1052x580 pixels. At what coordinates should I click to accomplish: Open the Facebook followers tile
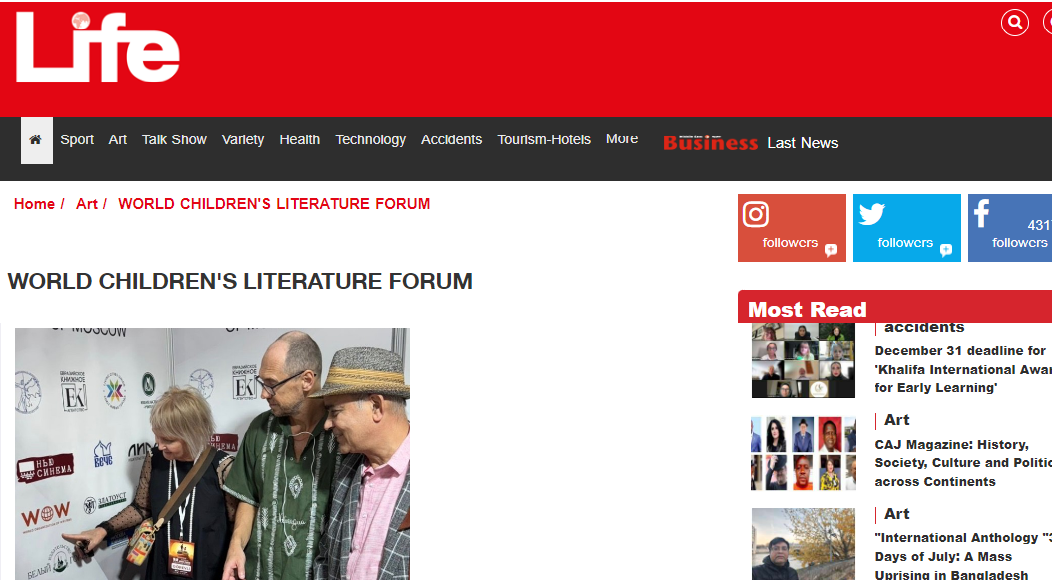(1010, 228)
